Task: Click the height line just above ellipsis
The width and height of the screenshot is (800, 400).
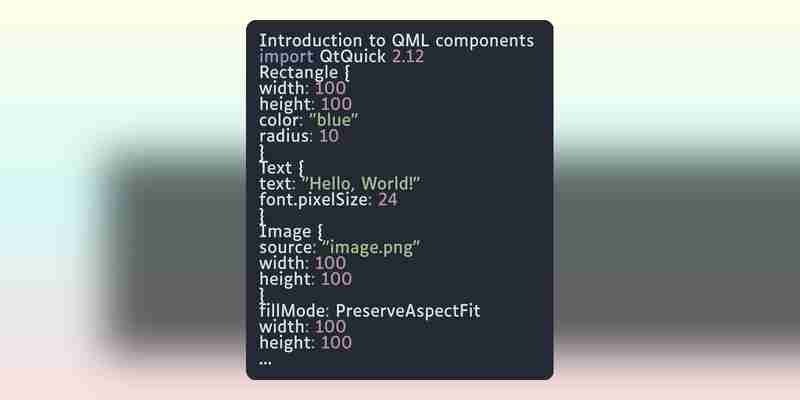Action: (306, 342)
